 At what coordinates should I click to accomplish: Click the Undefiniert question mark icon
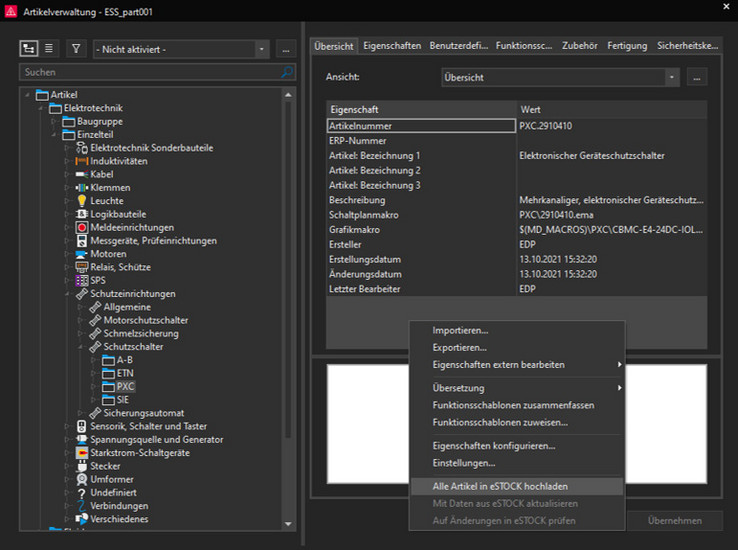(82, 493)
